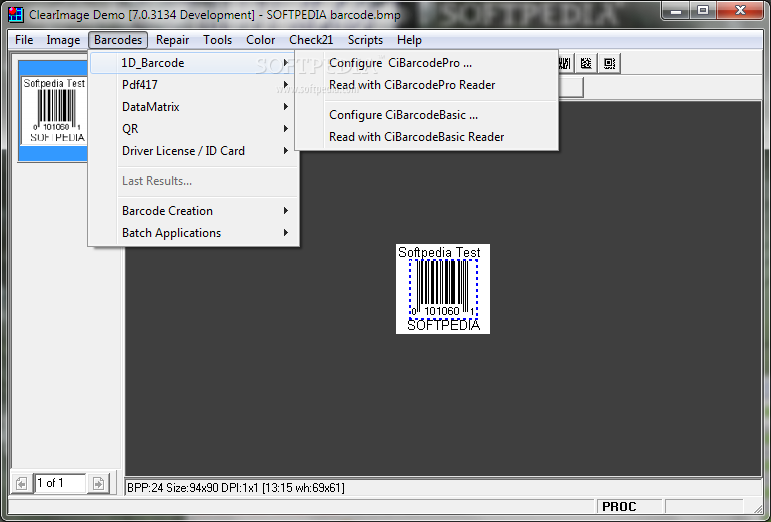Open the Color menu
This screenshot has height=522, width=771.
[261, 40]
